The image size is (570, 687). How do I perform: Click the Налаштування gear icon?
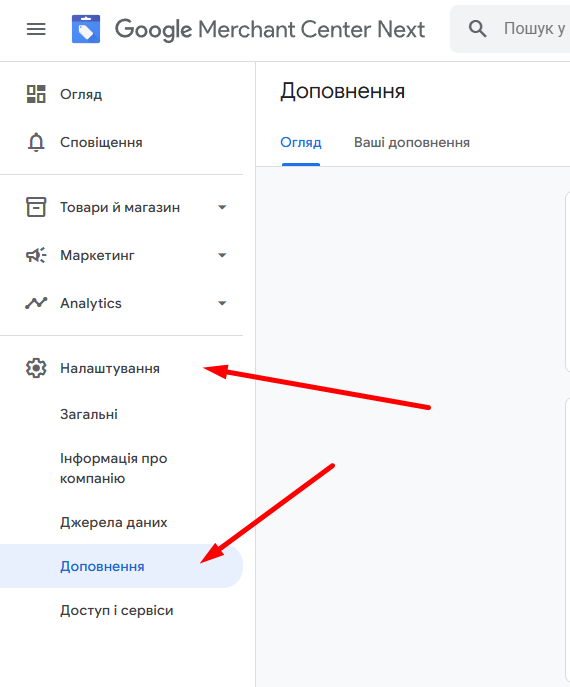pos(36,368)
